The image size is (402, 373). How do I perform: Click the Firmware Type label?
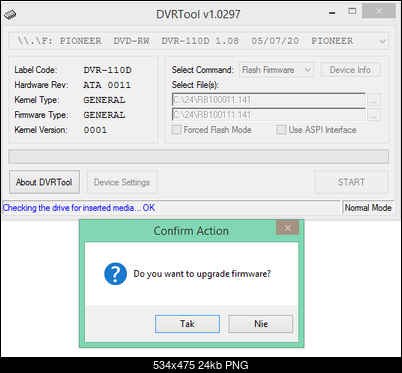point(41,115)
